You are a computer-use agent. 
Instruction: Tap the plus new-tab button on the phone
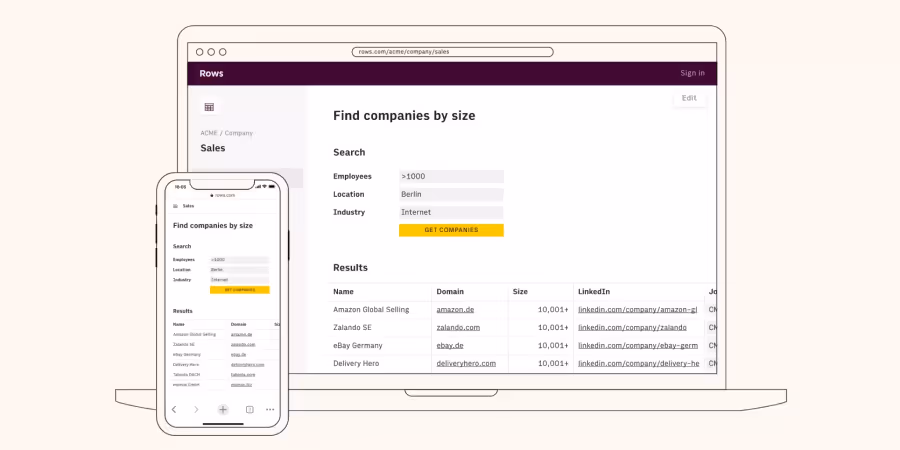(223, 409)
